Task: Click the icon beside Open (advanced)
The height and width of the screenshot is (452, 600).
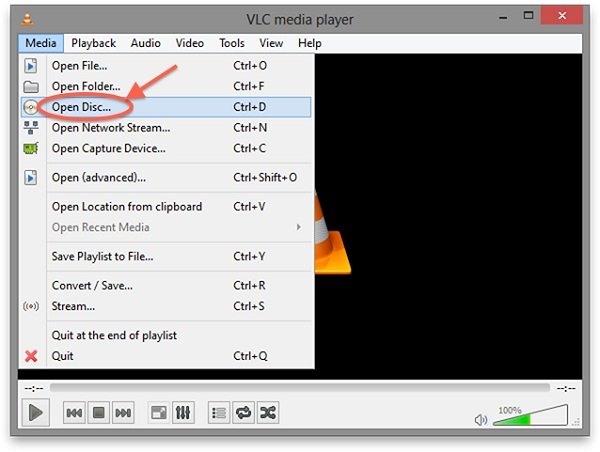Action: click(31, 178)
